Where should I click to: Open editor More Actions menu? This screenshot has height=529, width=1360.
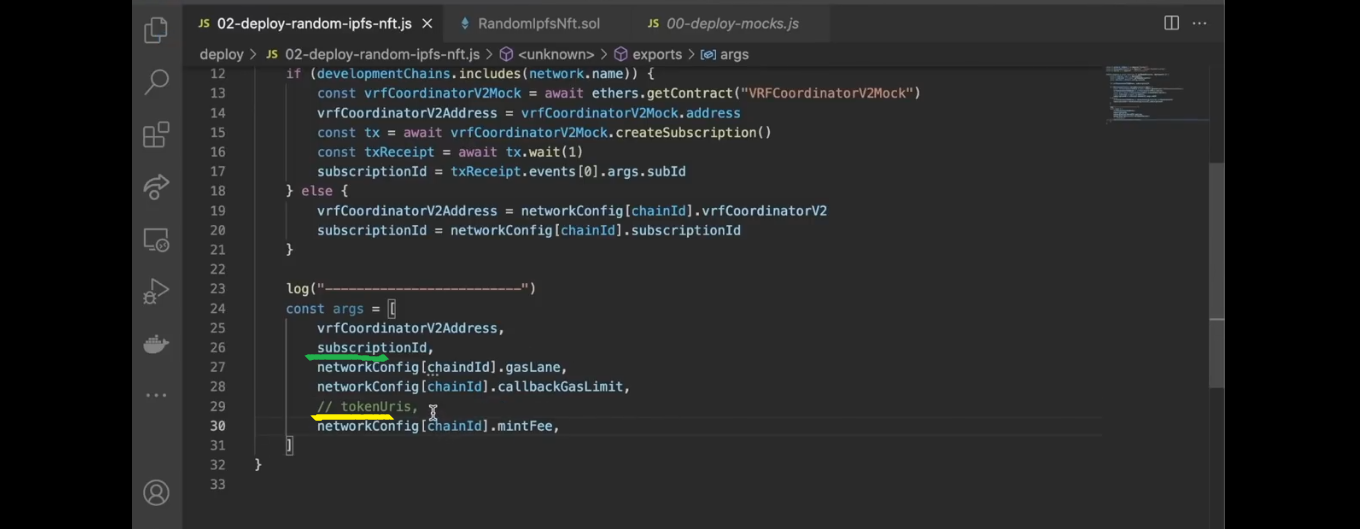point(1199,23)
